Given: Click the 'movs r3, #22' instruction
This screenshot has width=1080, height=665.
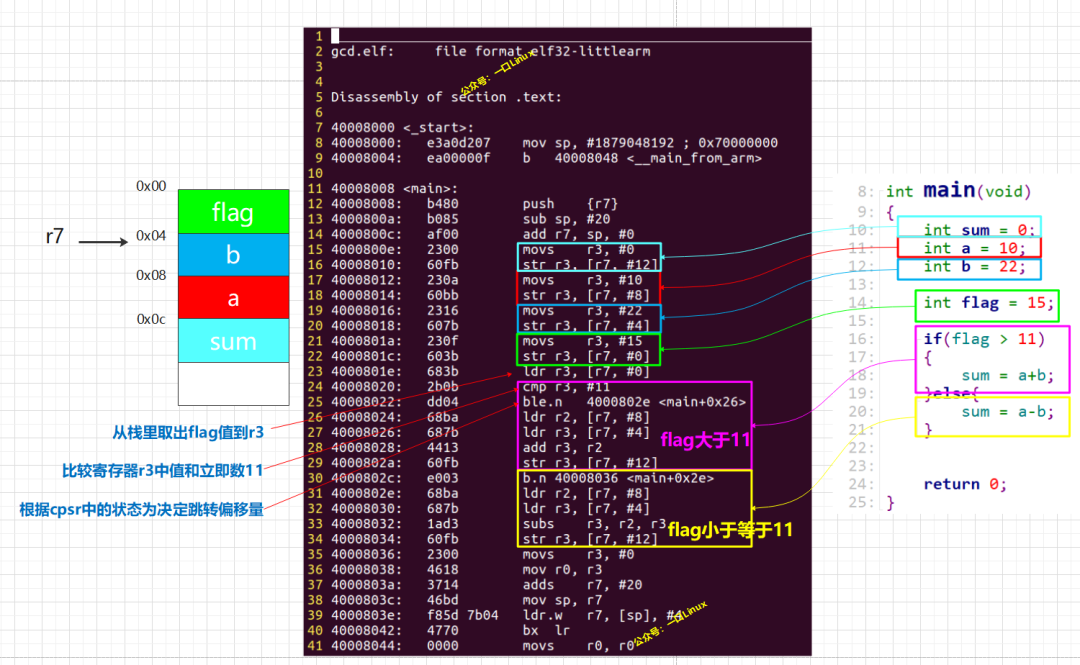Looking at the screenshot, I should click(x=582, y=310).
